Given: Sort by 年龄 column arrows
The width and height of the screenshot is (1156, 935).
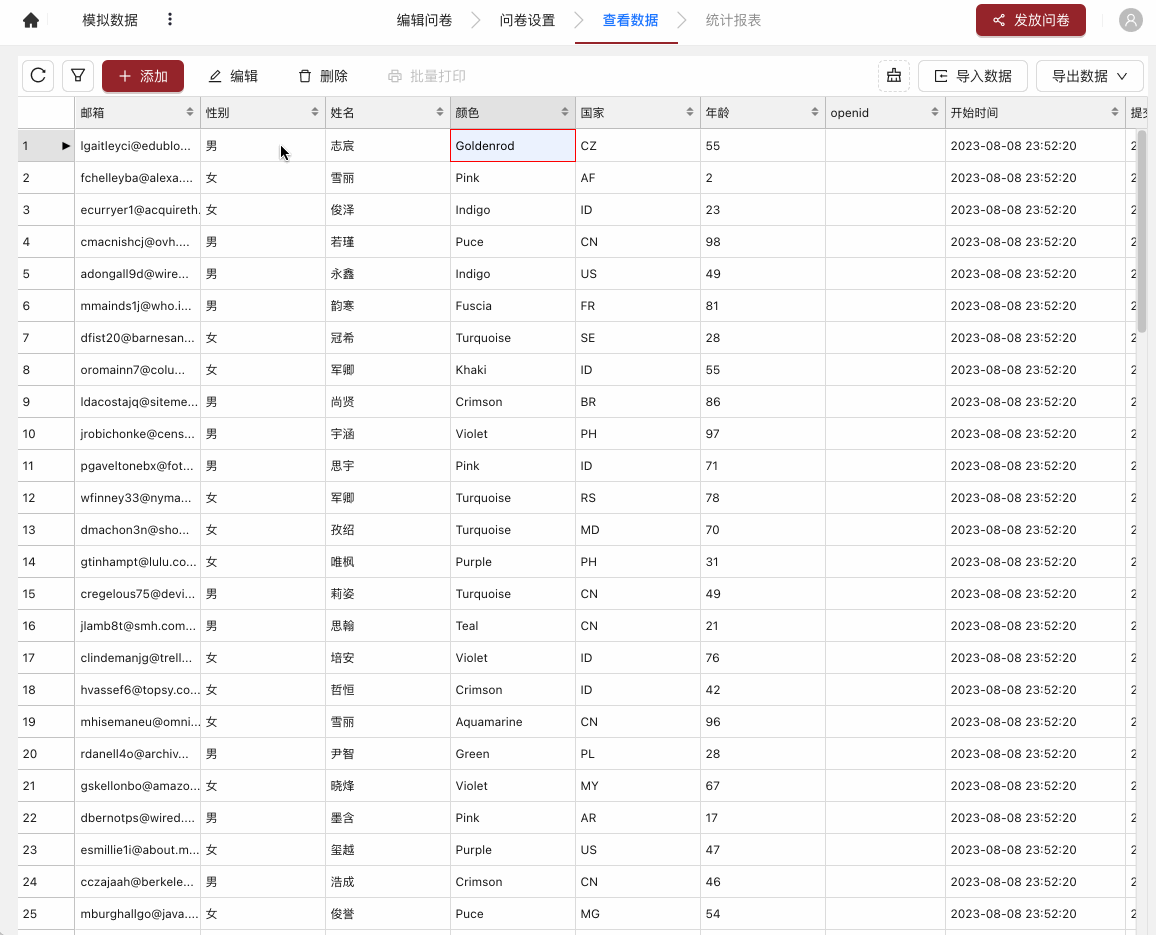Looking at the screenshot, I should pyautogui.click(x=815, y=112).
